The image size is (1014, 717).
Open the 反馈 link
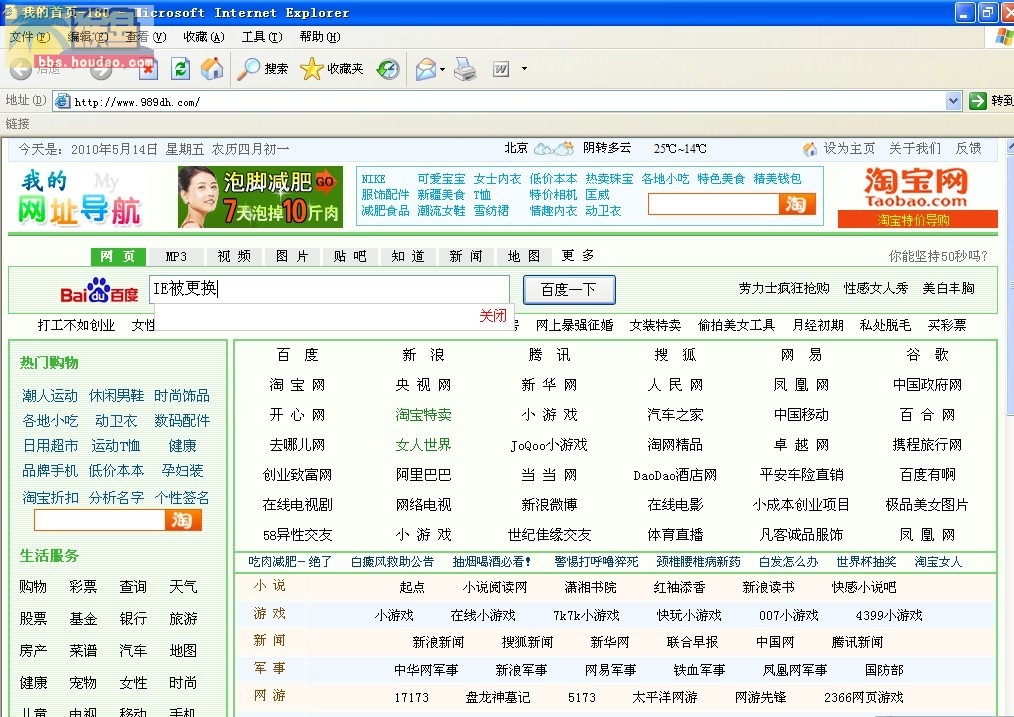[968, 149]
